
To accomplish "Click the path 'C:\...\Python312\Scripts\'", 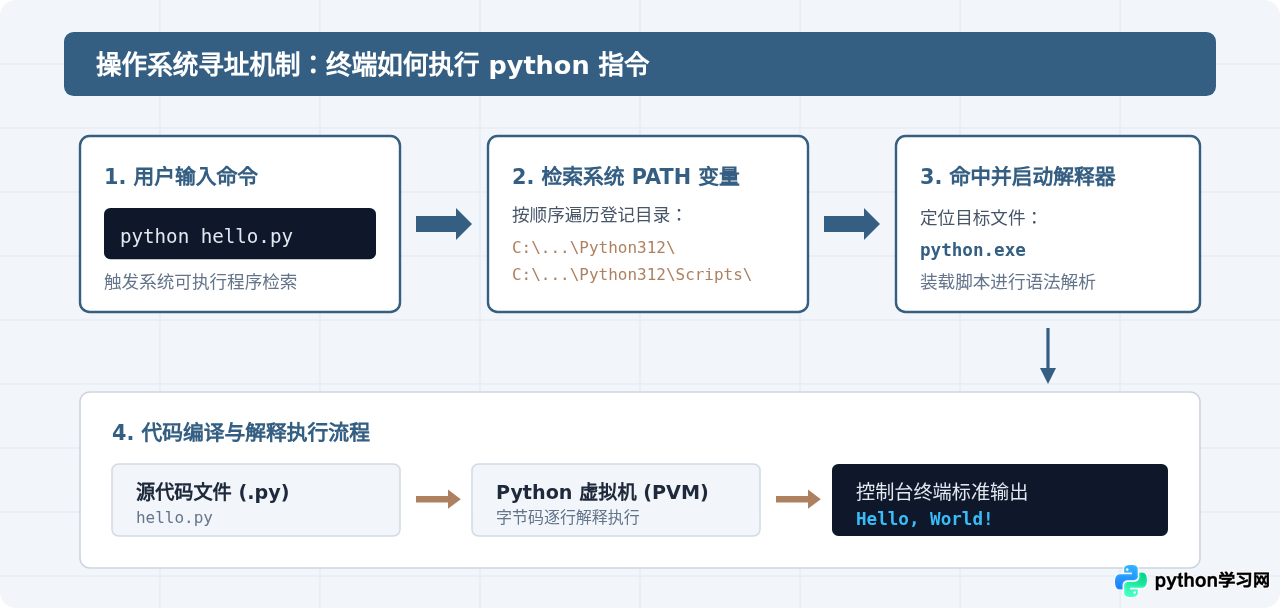I will pos(632,274).
